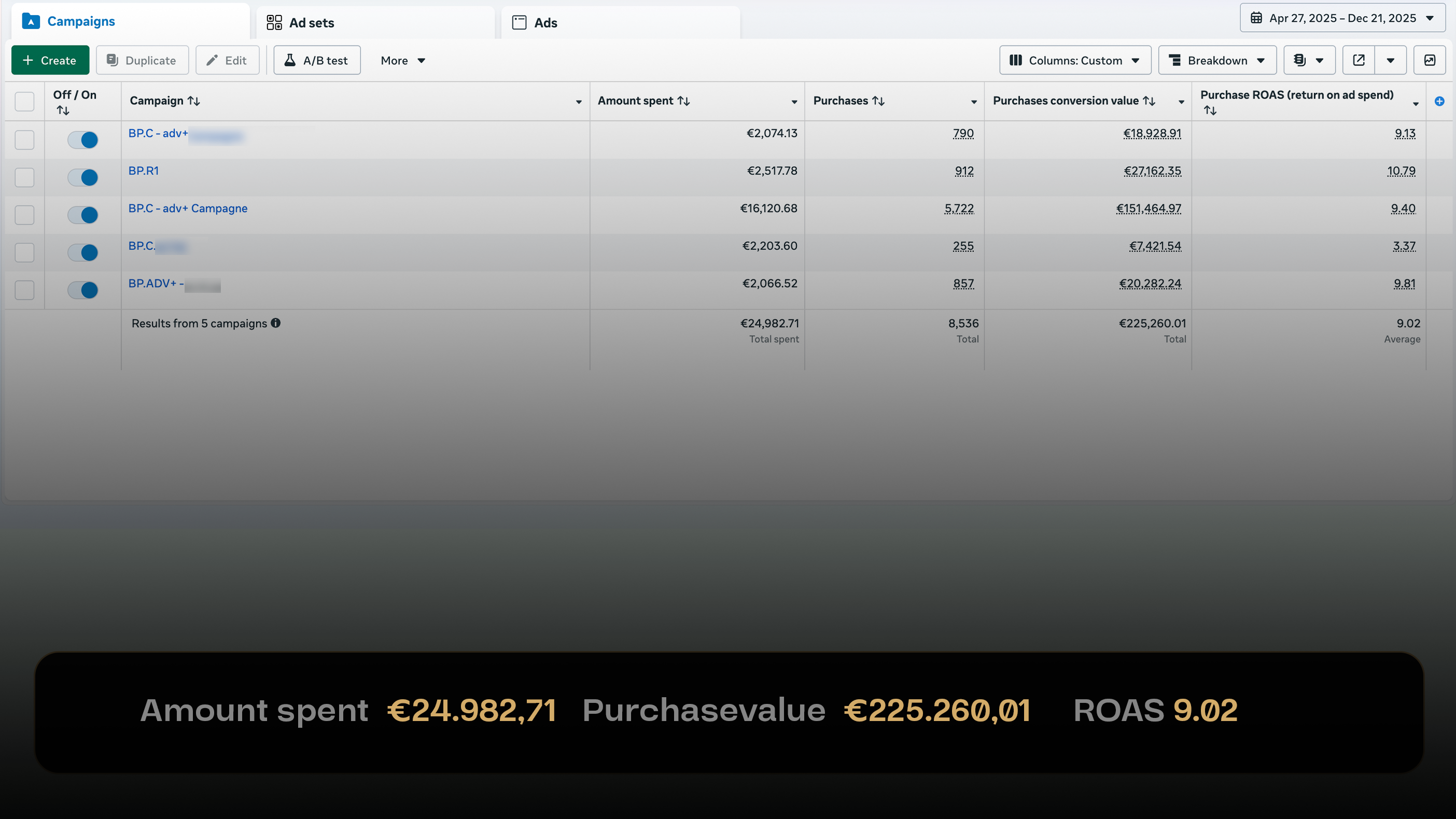The height and width of the screenshot is (819, 1456).
Task: Click the green Create button
Action: tap(50, 61)
